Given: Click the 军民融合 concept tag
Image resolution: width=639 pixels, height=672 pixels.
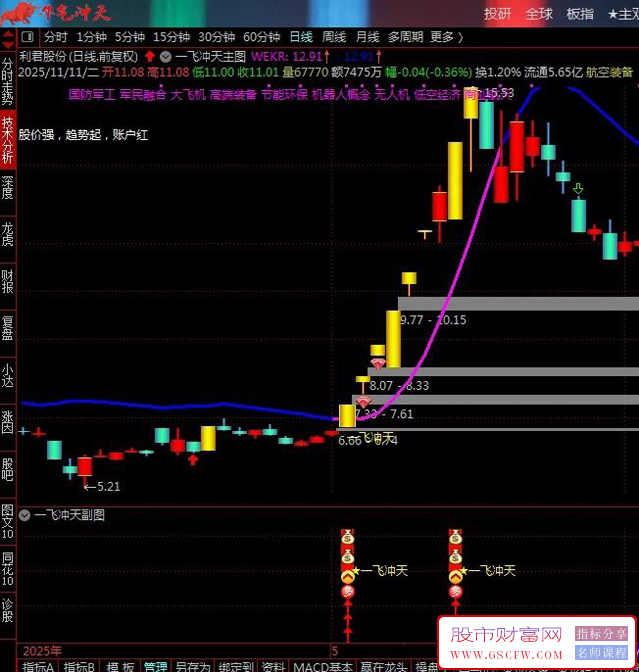Looking at the screenshot, I should [143, 94].
